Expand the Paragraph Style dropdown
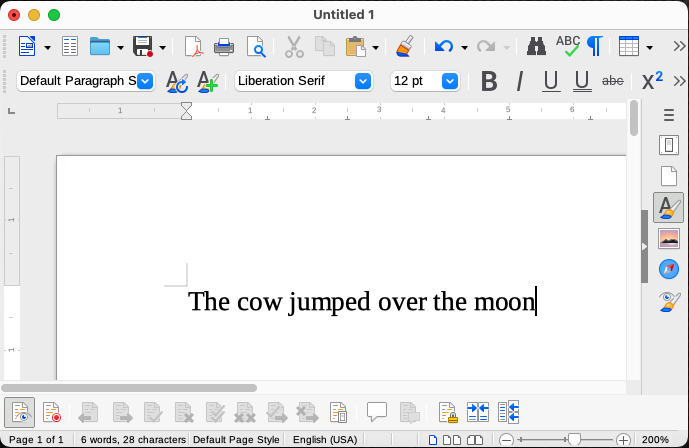This screenshot has height=448, width=689. (x=145, y=81)
